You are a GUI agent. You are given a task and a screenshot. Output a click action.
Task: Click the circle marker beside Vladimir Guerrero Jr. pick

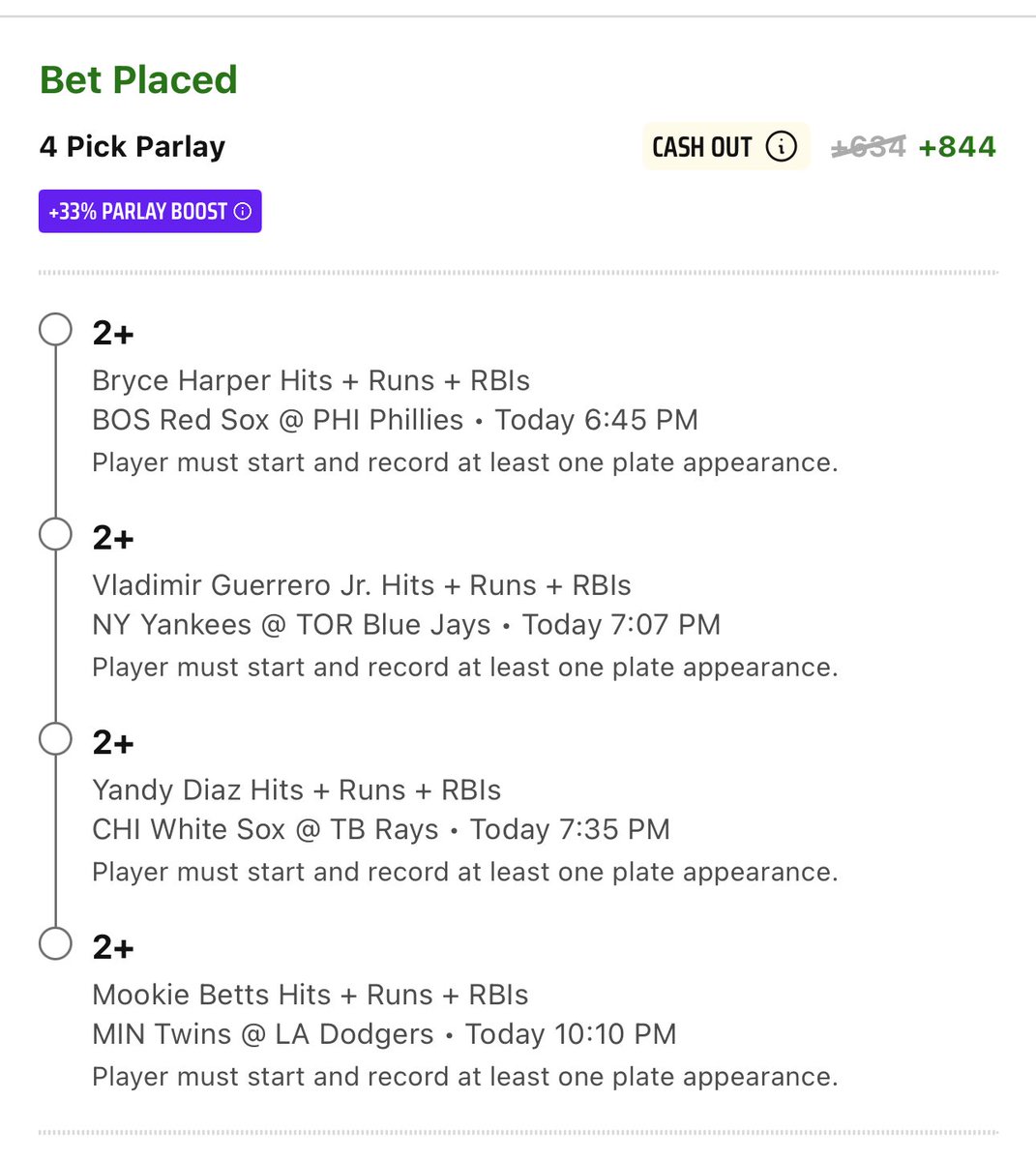pyautogui.click(x=55, y=534)
